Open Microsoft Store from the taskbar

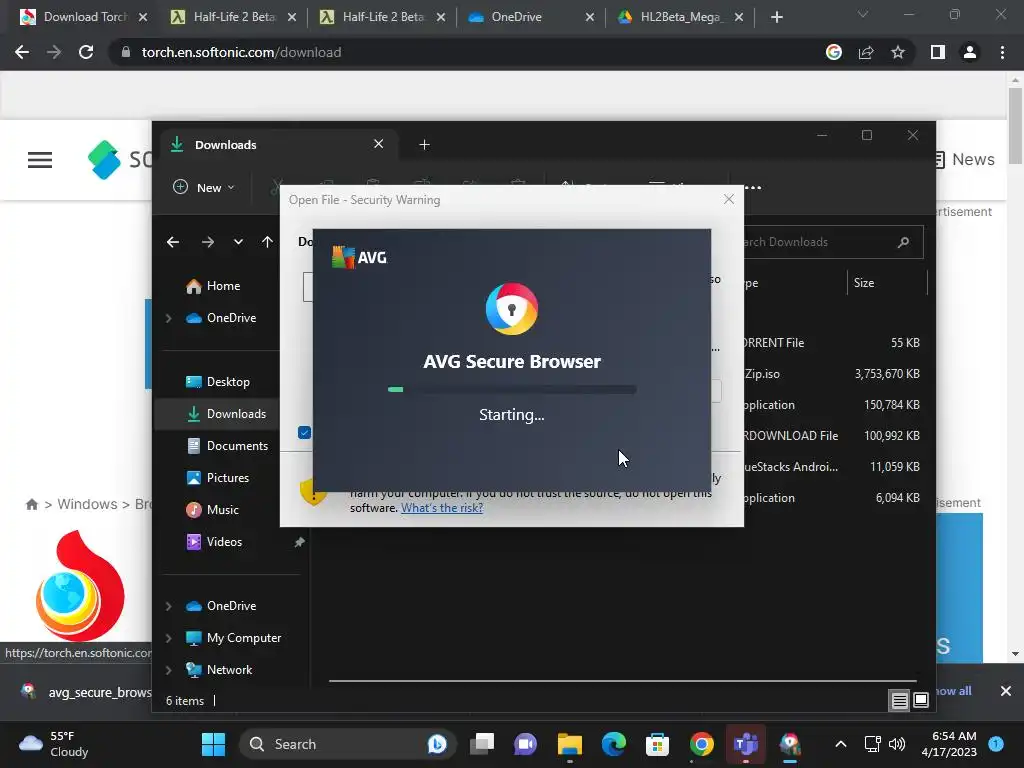click(x=657, y=744)
